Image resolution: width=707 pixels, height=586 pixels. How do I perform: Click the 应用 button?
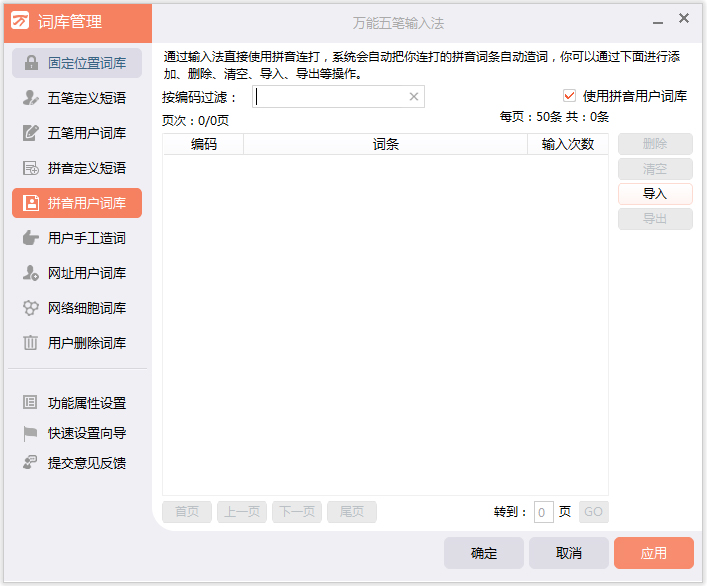pos(653,553)
